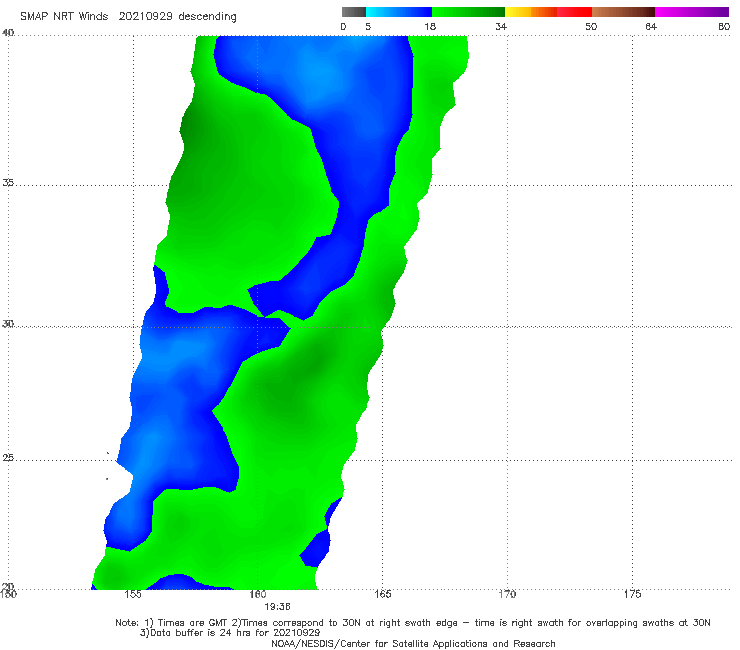The width and height of the screenshot is (740, 650).
Task: Click the color bar scale value '50'
Action: tap(591, 26)
